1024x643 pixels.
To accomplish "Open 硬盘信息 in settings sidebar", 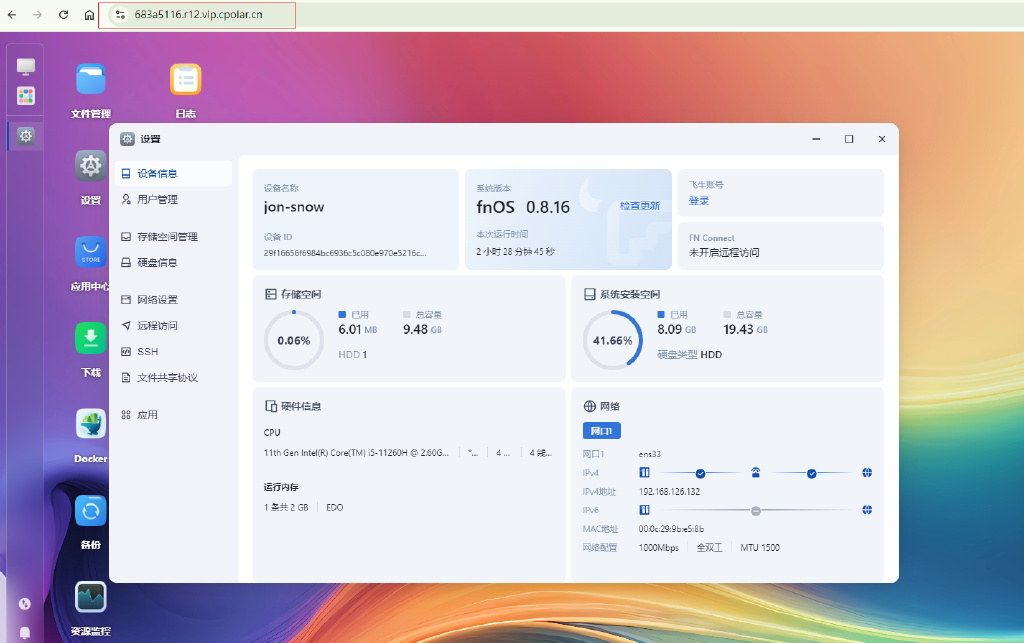I will click(157, 263).
